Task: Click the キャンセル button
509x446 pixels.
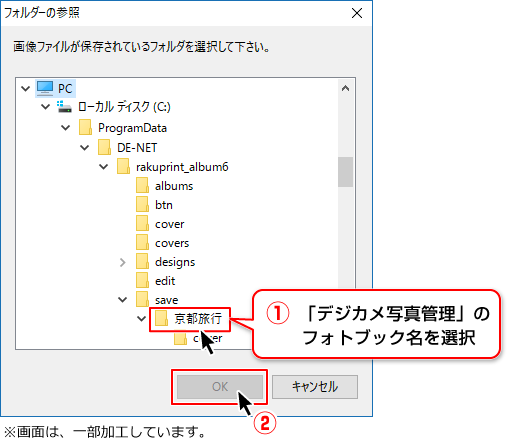Action: click(x=315, y=387)
